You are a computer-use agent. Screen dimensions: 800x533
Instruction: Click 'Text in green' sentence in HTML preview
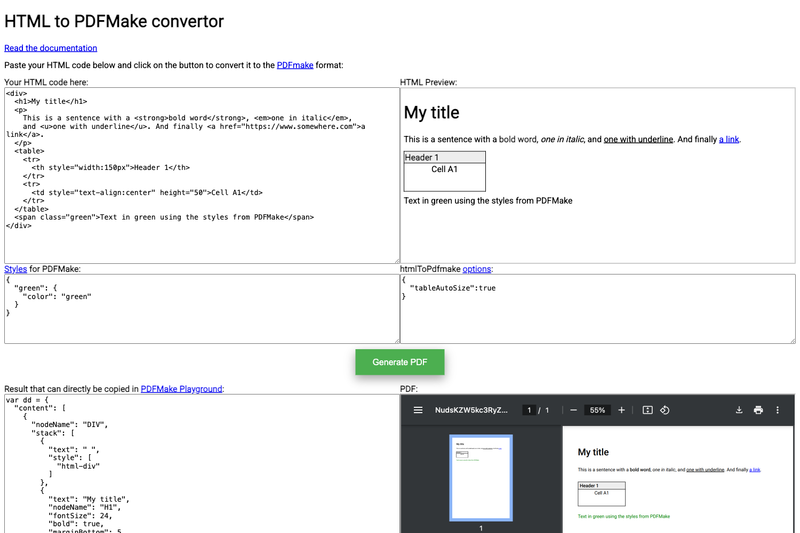[x=488, y=201]
